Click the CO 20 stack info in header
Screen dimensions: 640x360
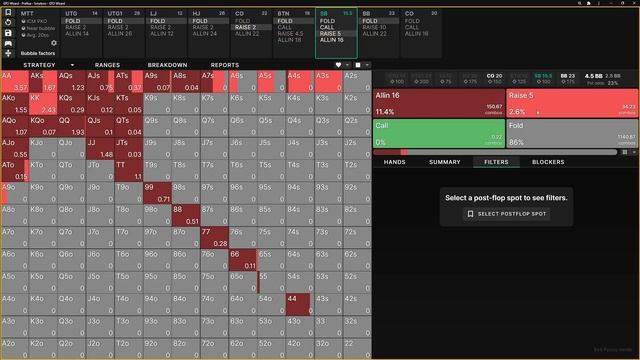click(494, 79)
